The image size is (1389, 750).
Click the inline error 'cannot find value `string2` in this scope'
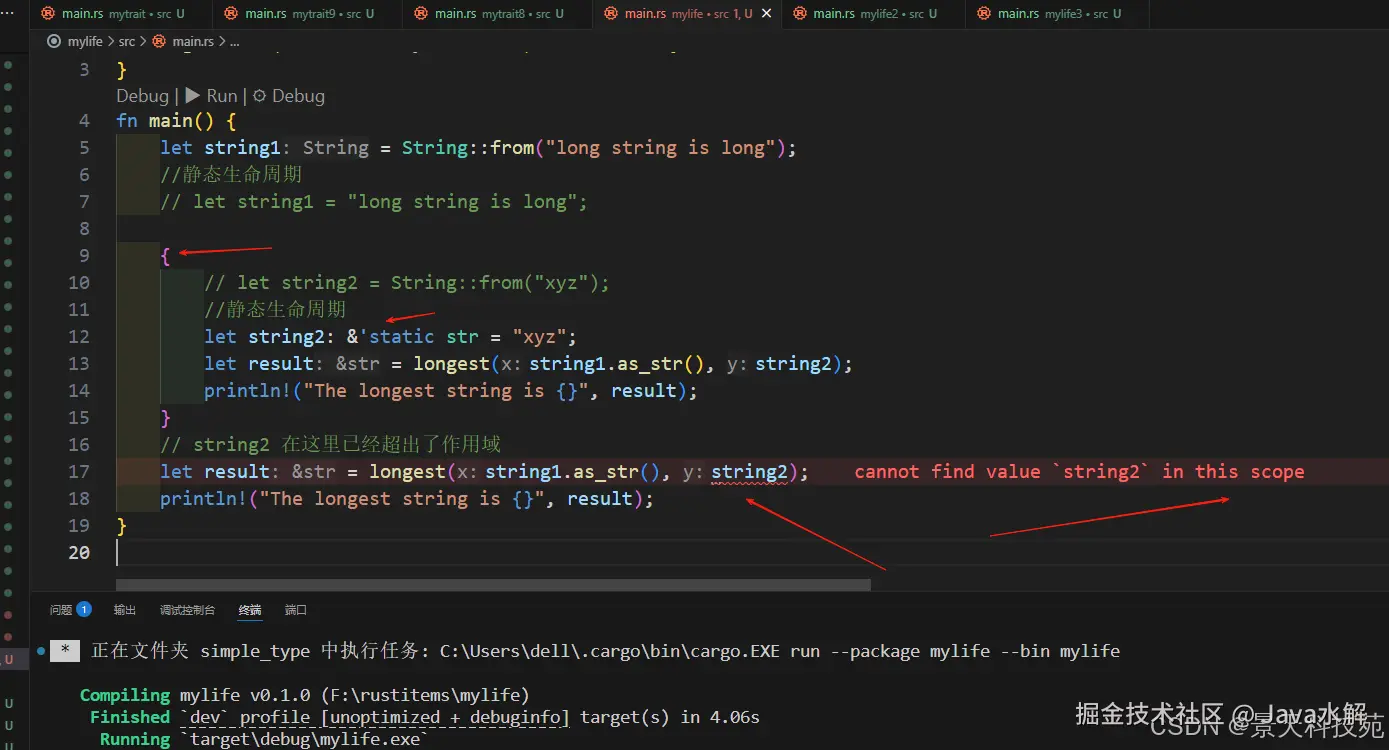coord(1079,472)
